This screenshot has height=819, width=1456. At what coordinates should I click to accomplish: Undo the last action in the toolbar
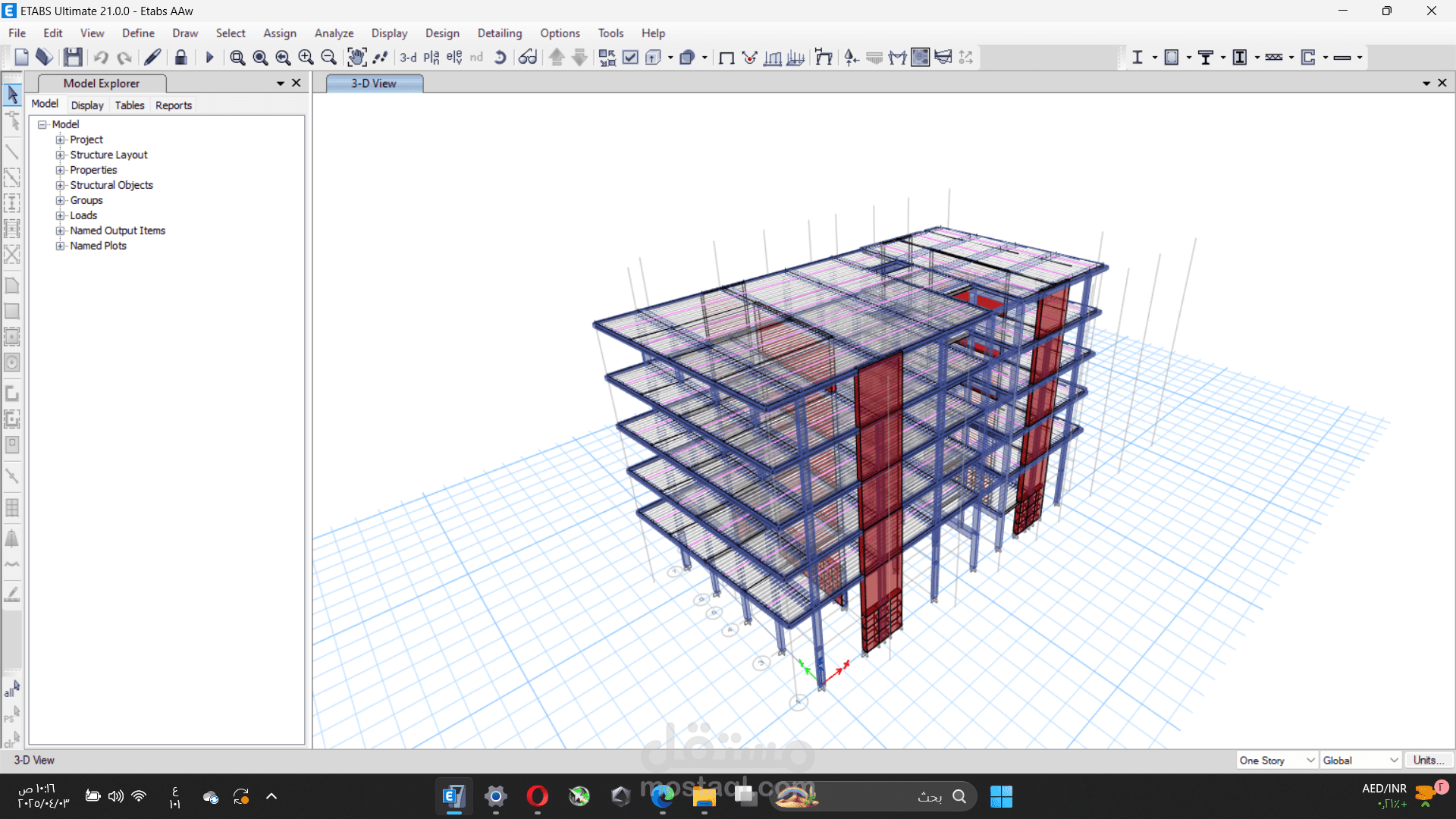click(x=101, y=57)
